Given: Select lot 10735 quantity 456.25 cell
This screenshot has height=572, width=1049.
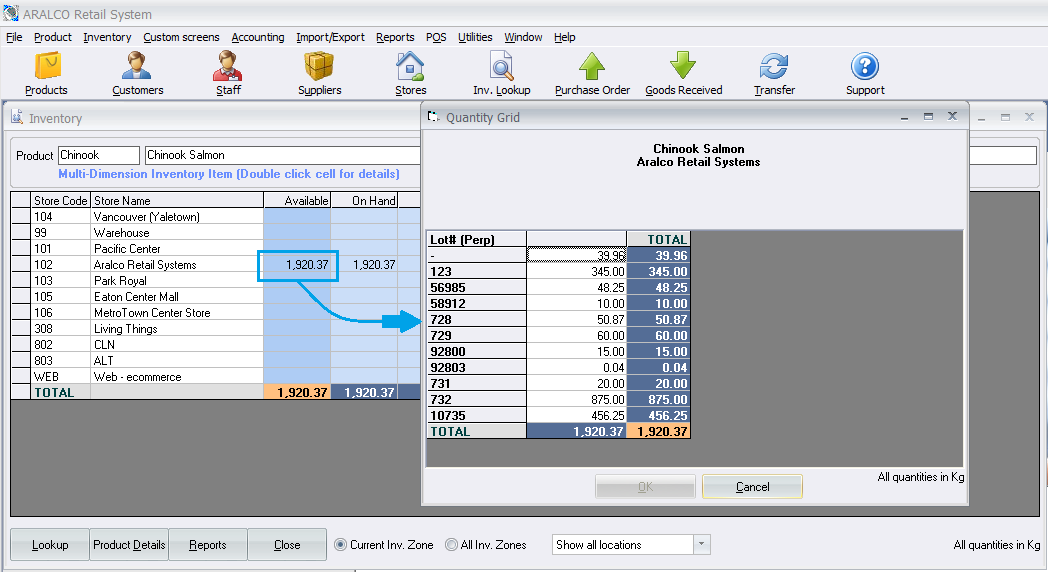Looking at the screenshot, I should tap(577, 416).
